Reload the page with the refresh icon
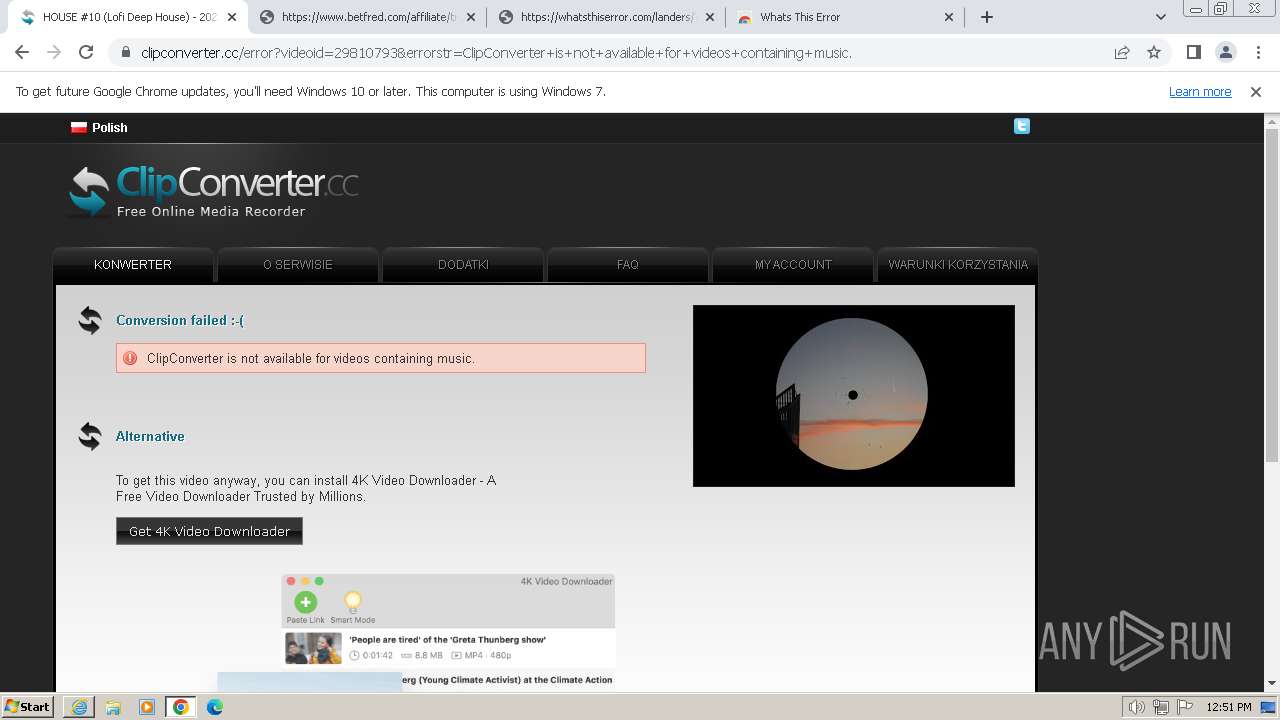The image size is (1280, 720). 86,52
